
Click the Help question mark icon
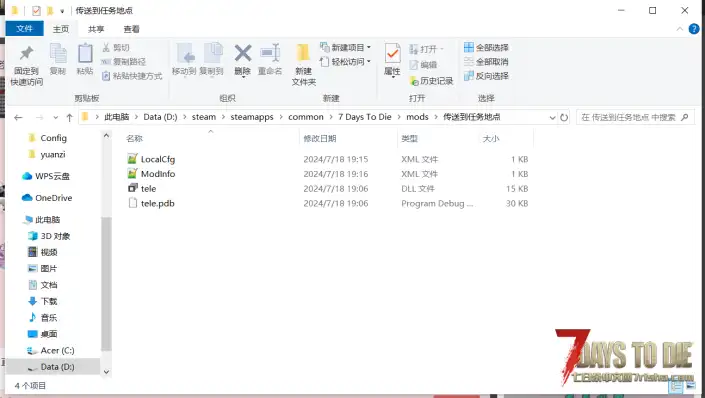(694, 29)
